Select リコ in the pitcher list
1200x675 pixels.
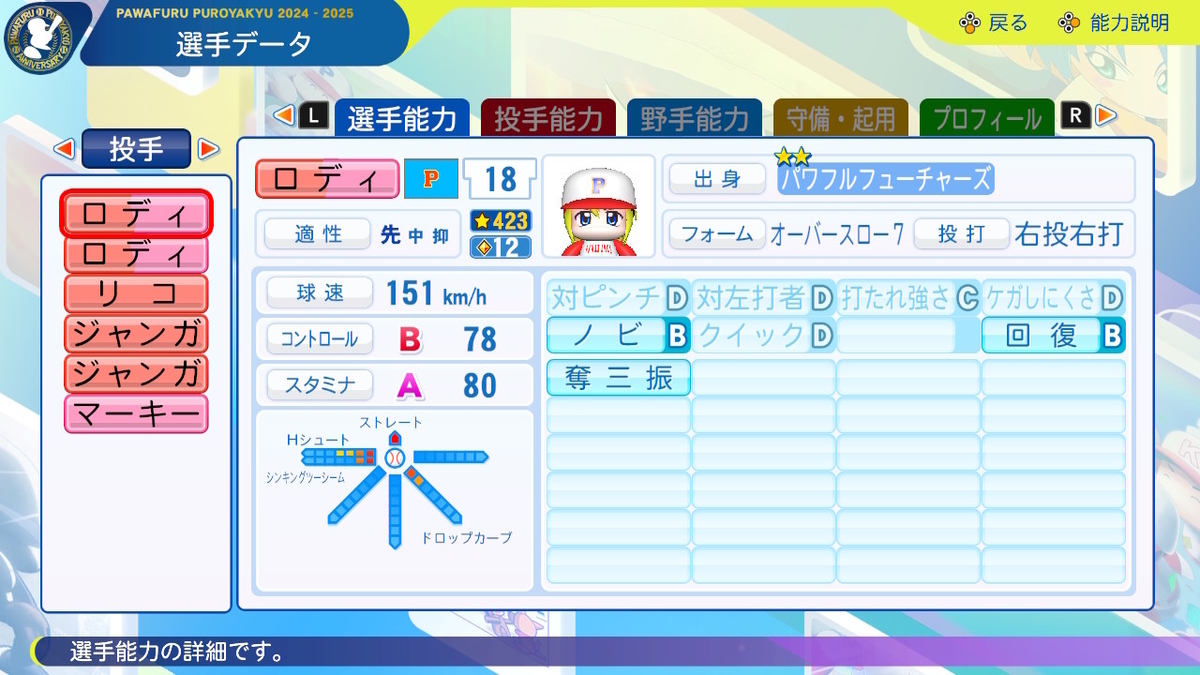[x=136, y=293]
